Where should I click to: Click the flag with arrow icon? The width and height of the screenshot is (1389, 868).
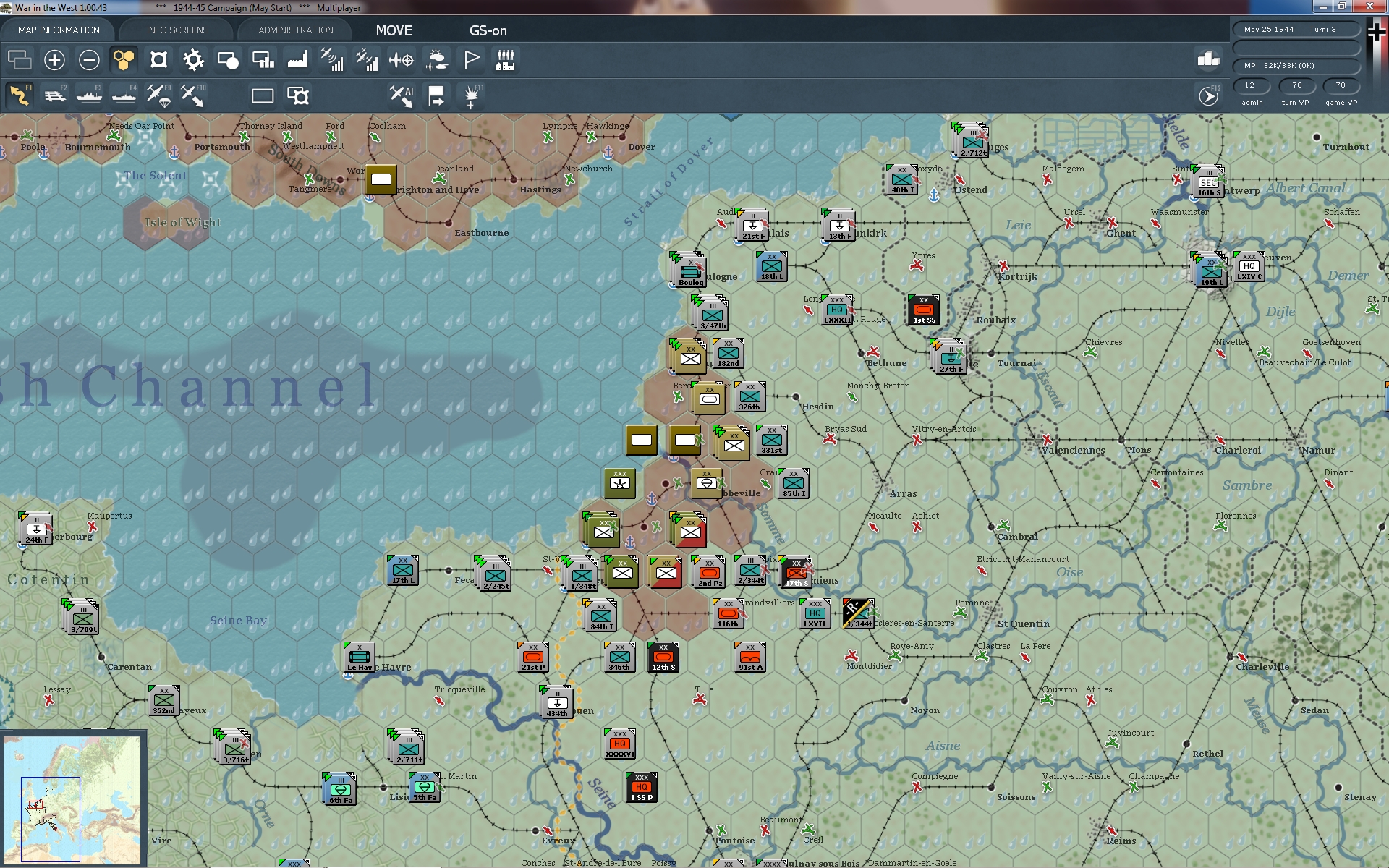pos(436,95)
